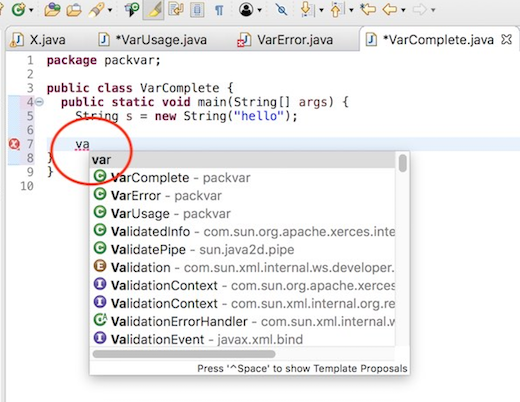
Task: Choose ValidatePipe - sun.java2d.pipe proposal
Action: tap(243, 250)
